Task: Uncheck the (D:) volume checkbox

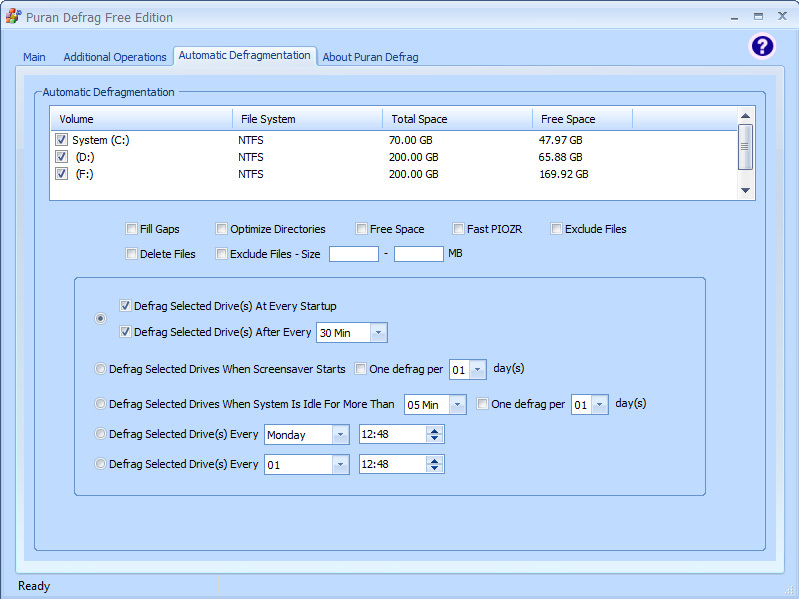Action: pyautogui.click(x=62, y=156)
